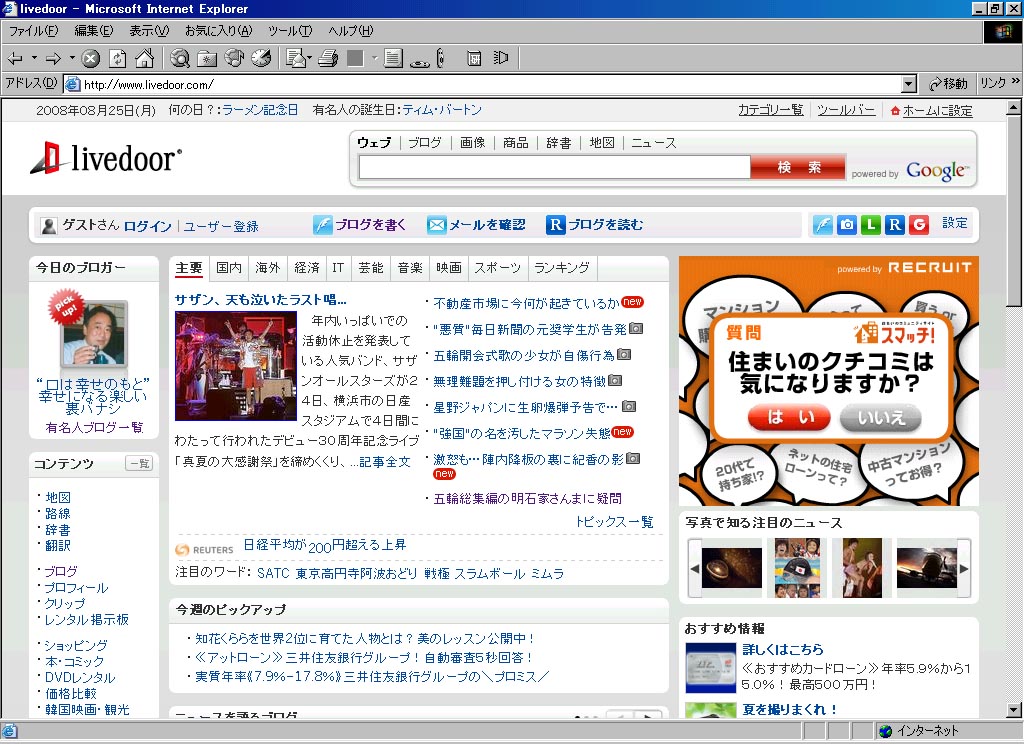Open the Mail button dropdown arrow
Image resolution: width=1024 pixels, height=744 pixels.
coord(309,58)
